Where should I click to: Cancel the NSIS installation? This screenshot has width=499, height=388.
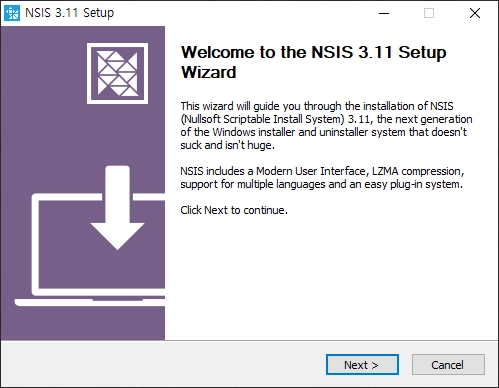(448, 365)
